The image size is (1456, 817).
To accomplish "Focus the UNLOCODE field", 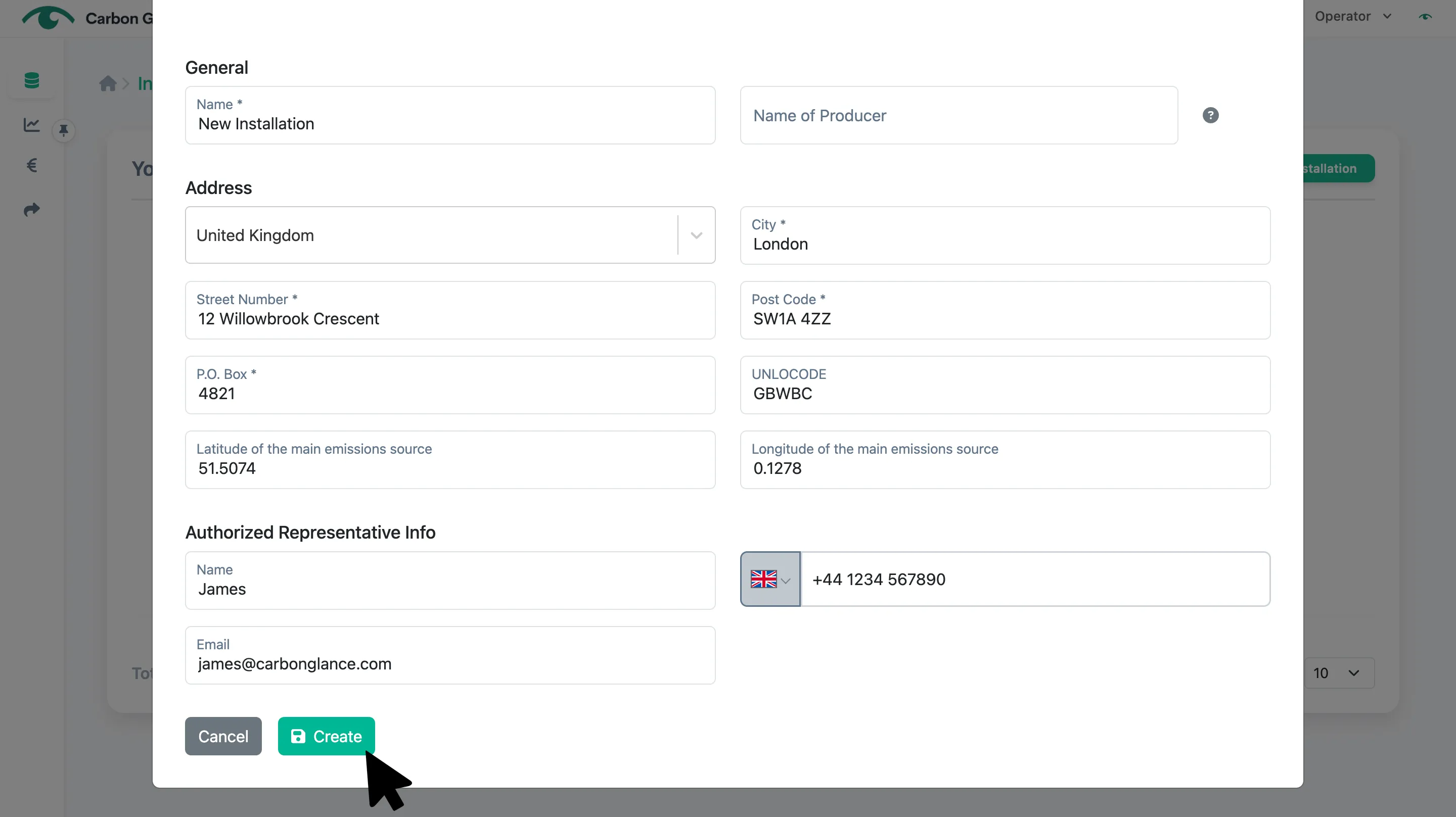I will pyautogui.click(x=1005, y=385).
